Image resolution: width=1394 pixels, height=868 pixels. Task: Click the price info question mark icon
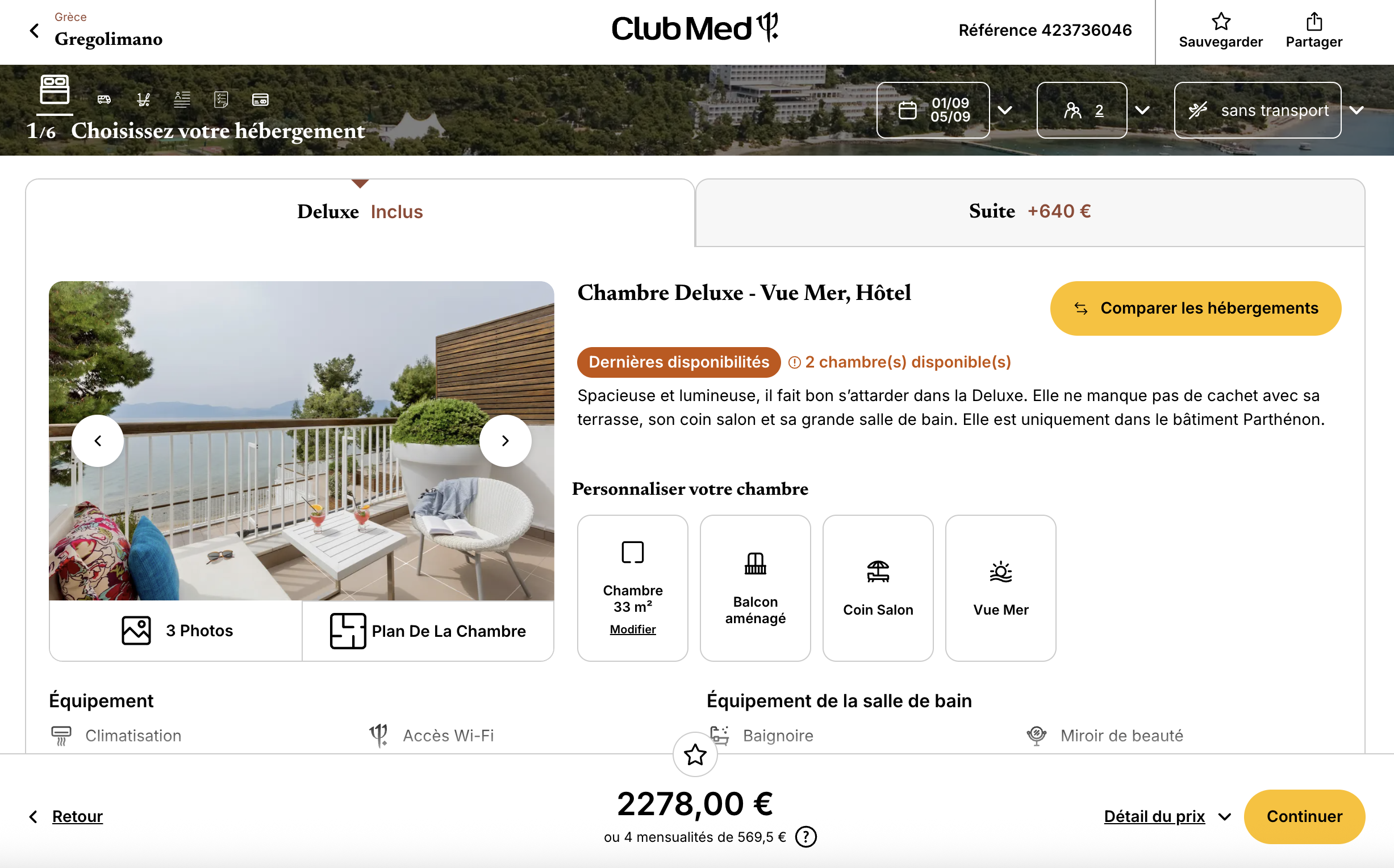click(805, 837)
